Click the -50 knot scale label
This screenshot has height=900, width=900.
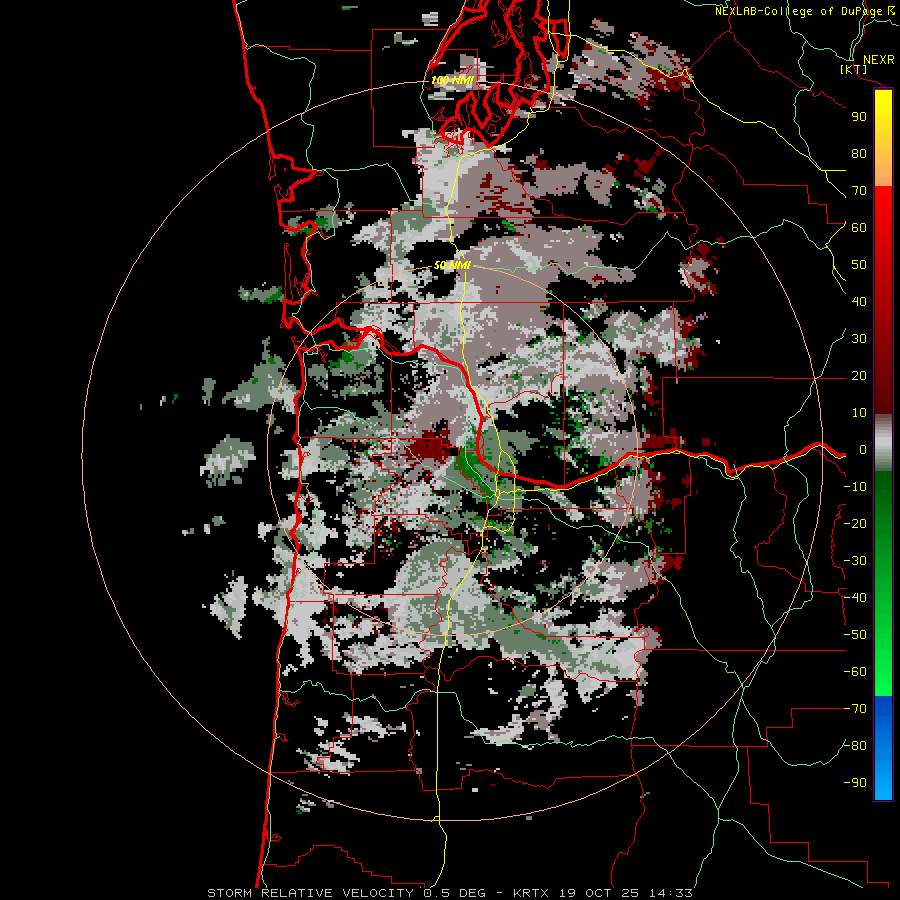click(x=855, y=635)
